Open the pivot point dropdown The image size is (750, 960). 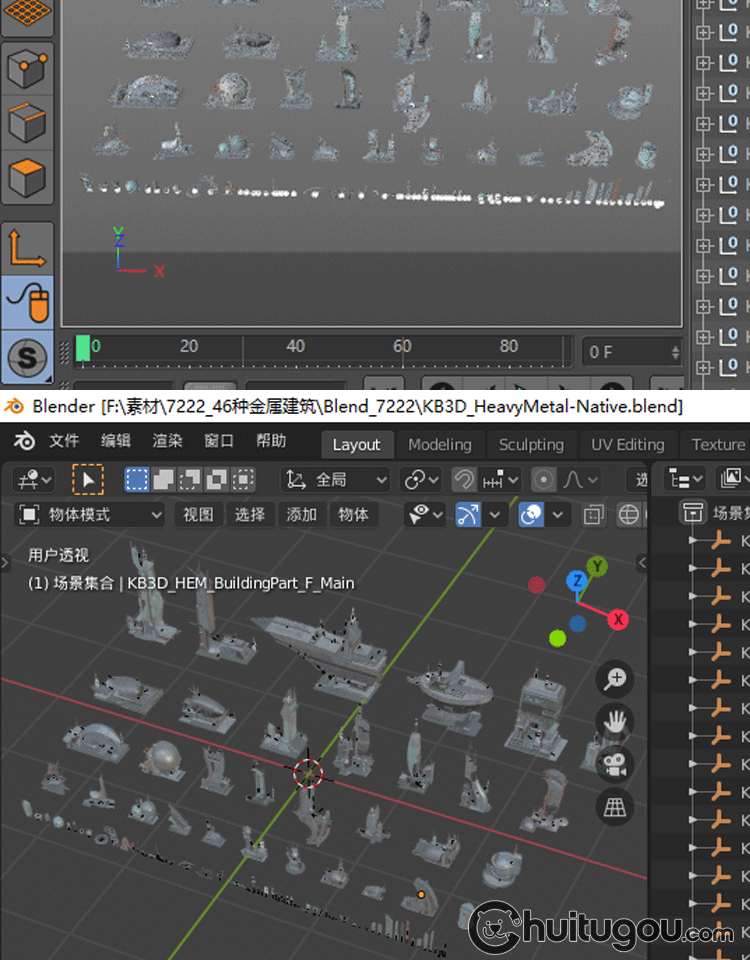click(420, 479)
